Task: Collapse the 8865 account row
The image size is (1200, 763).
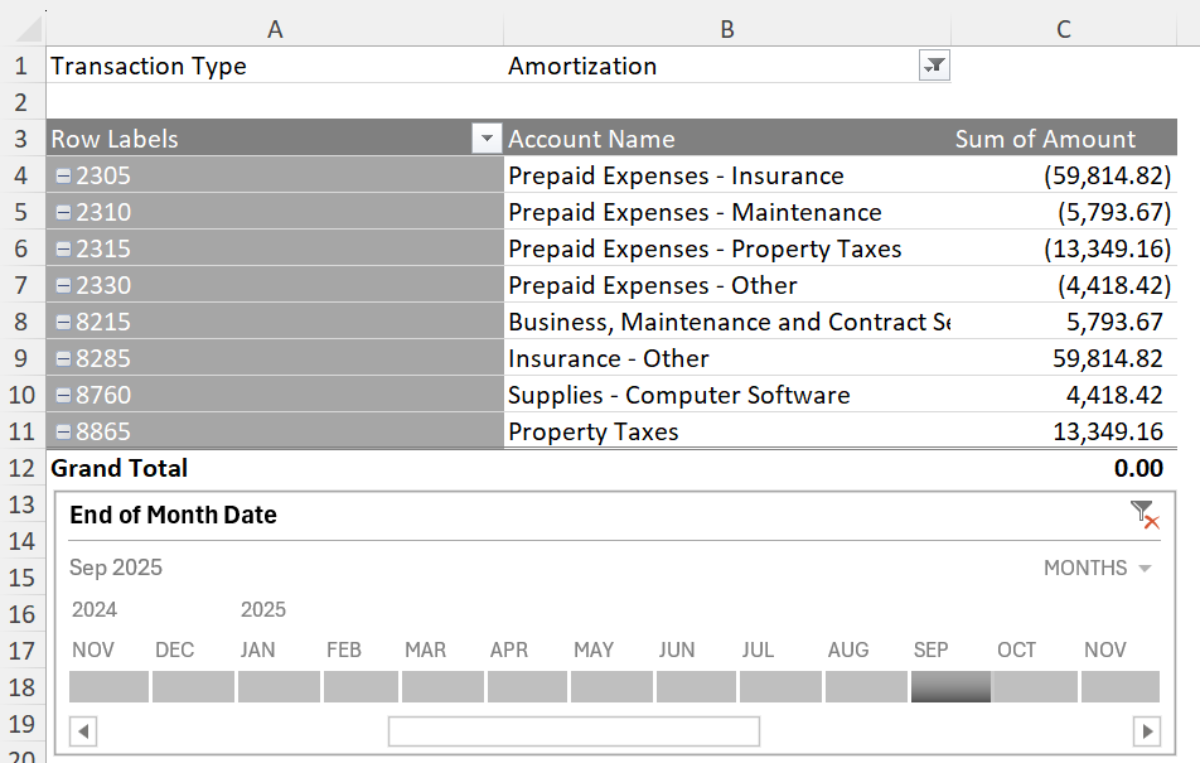Action: (x=63, y=432)
